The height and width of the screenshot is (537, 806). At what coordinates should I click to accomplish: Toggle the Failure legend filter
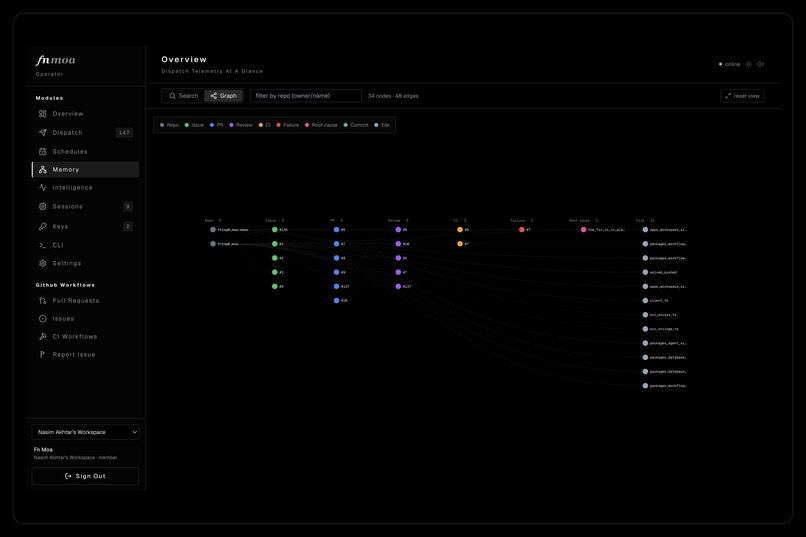(288, 125)
